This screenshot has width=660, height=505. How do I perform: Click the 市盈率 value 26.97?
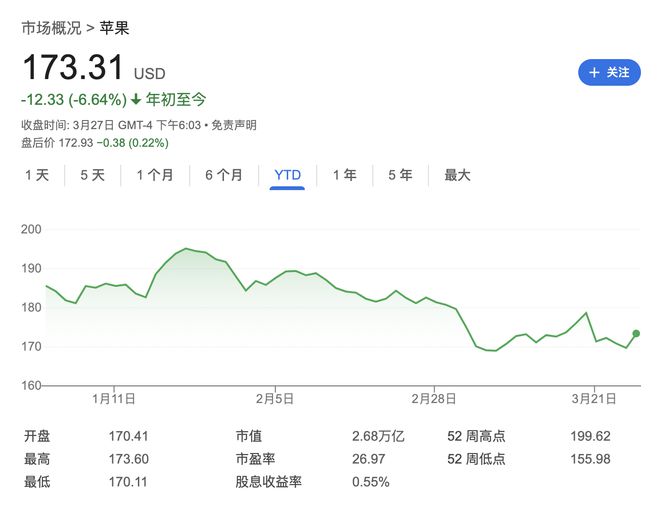pos(369,459)
